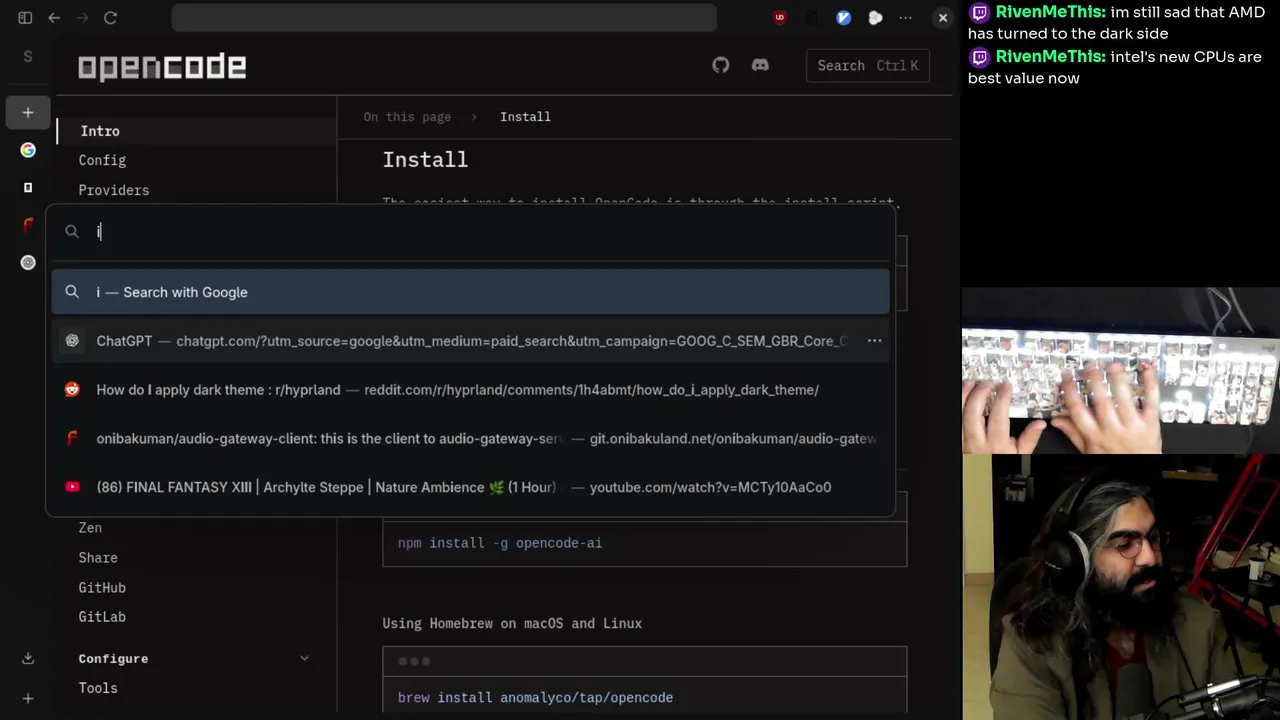Select the ChatGPT suggestion row
Image resolution: width=1280 pixels, height=720 pixels.
pos(470,341)
